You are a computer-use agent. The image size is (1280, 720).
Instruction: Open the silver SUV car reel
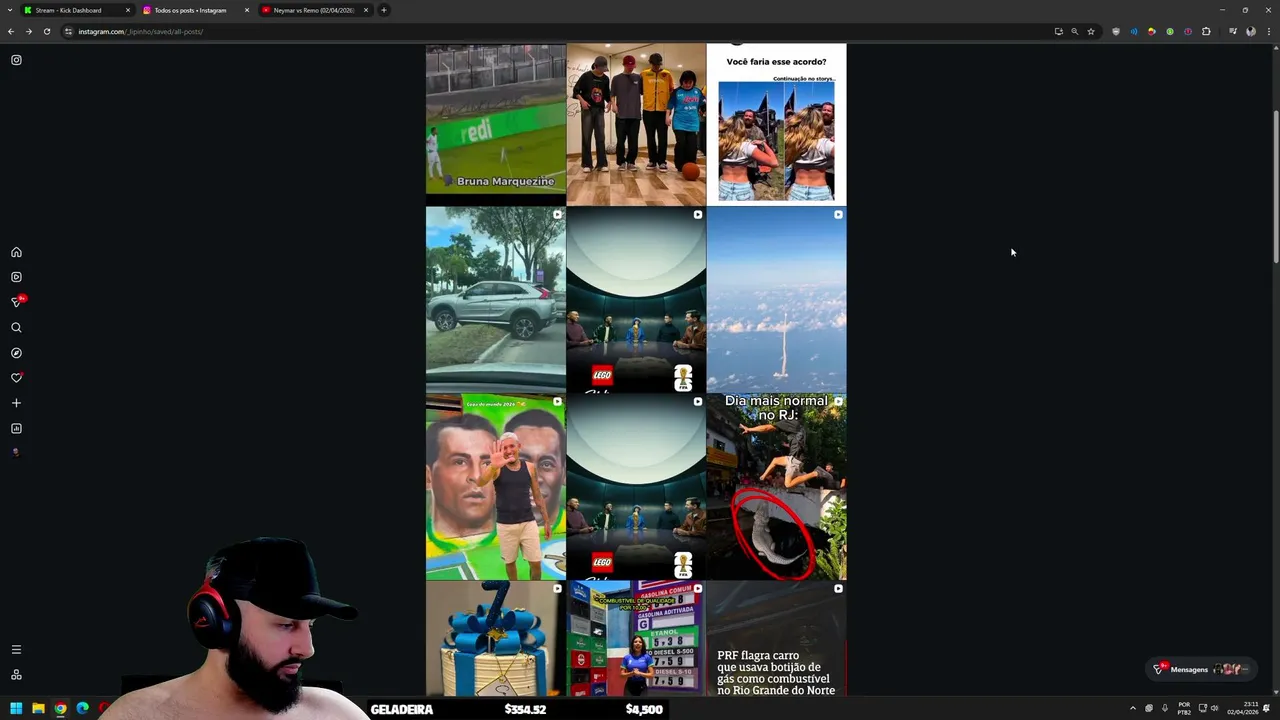(x=495, y=300)
